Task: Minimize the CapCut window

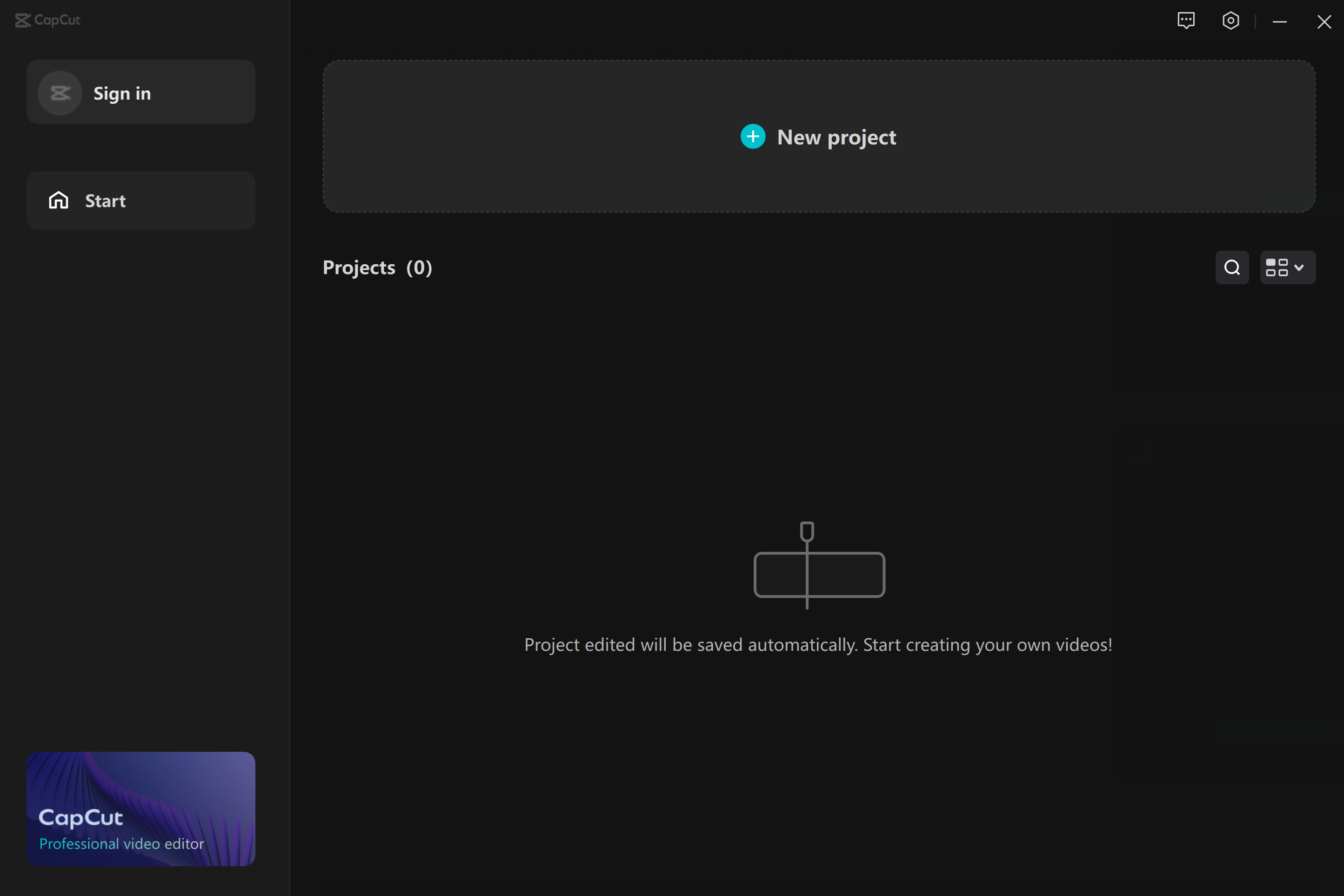Action: click(x=1279, y=22)
